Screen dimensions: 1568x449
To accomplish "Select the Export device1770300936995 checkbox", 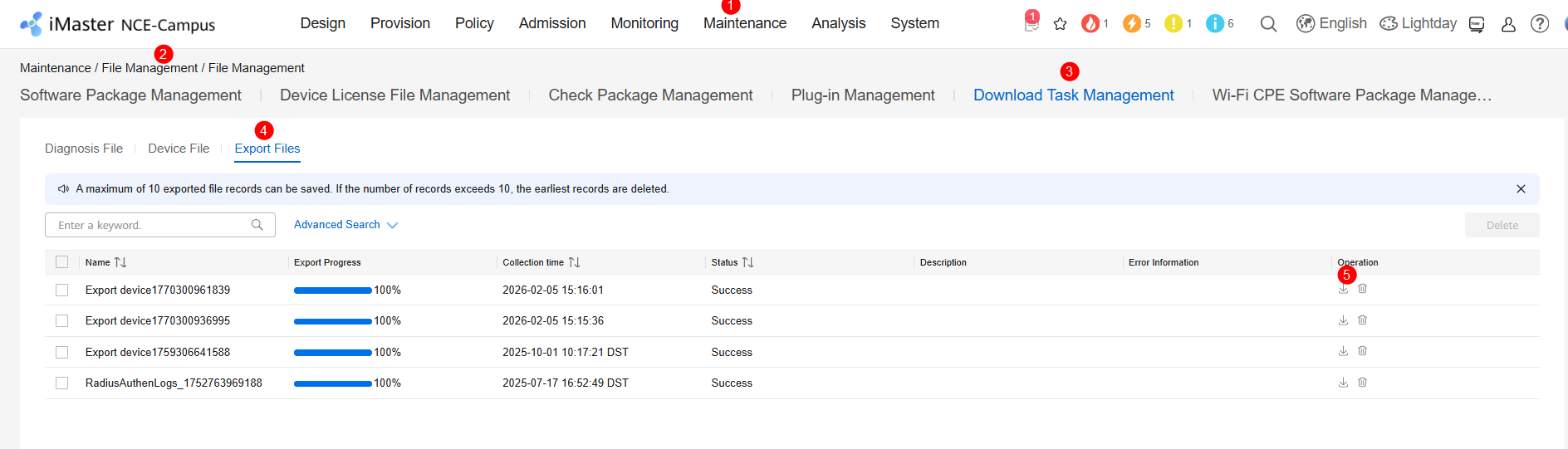I will [x=62, y=320].
